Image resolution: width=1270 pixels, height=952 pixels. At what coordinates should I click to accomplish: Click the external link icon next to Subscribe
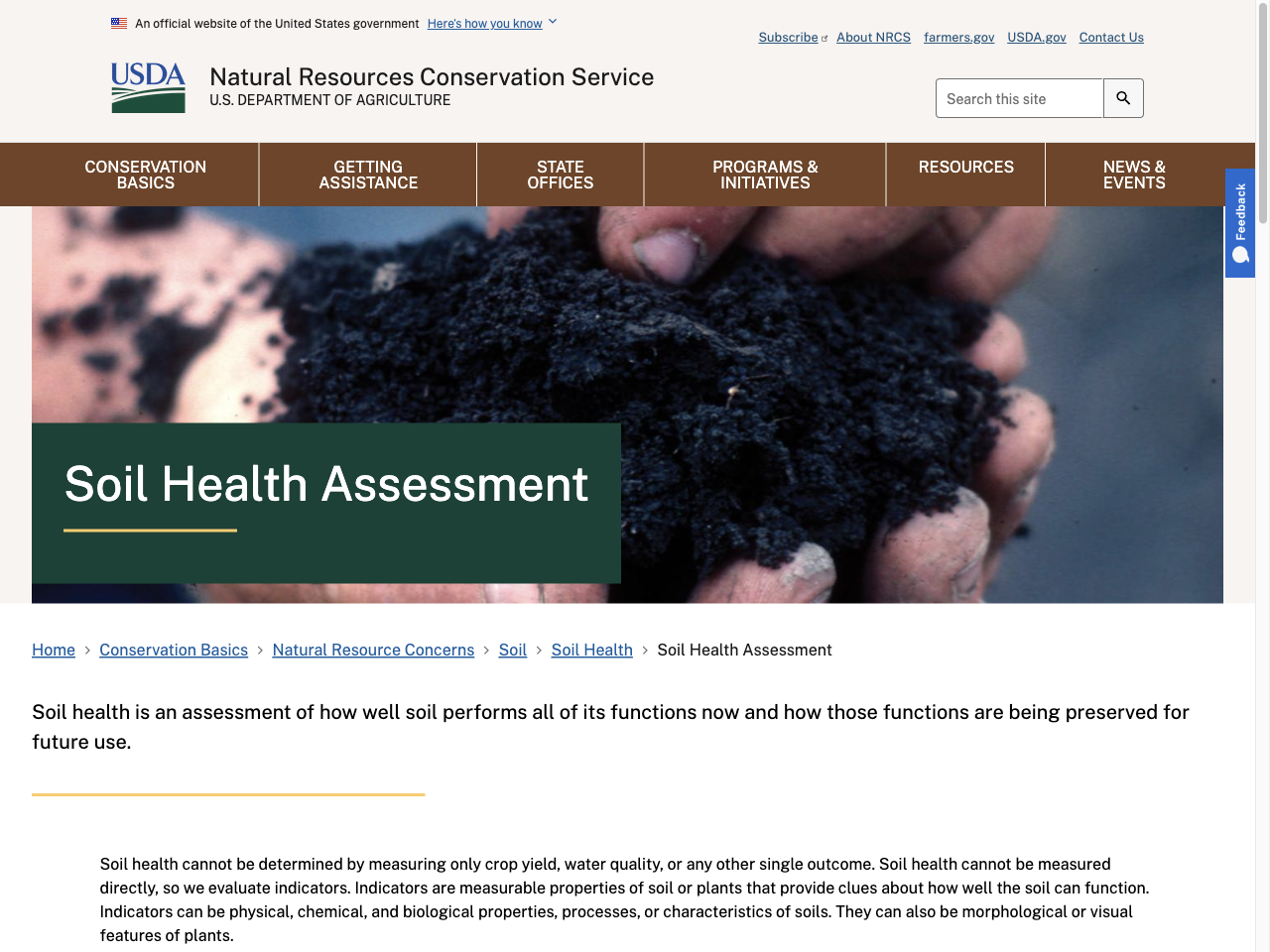pyautogui.click(x=825, y=37)
